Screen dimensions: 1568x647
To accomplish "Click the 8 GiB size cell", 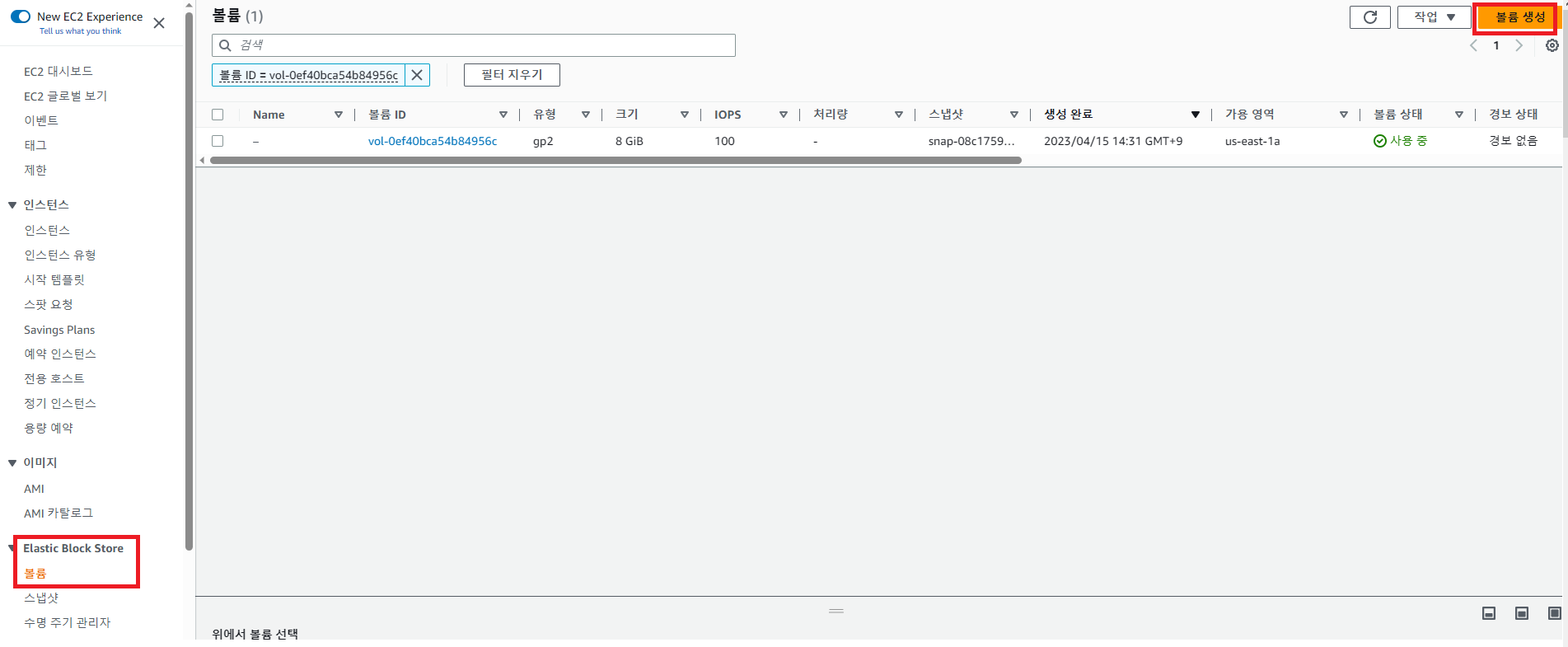I will click(630, 142).
